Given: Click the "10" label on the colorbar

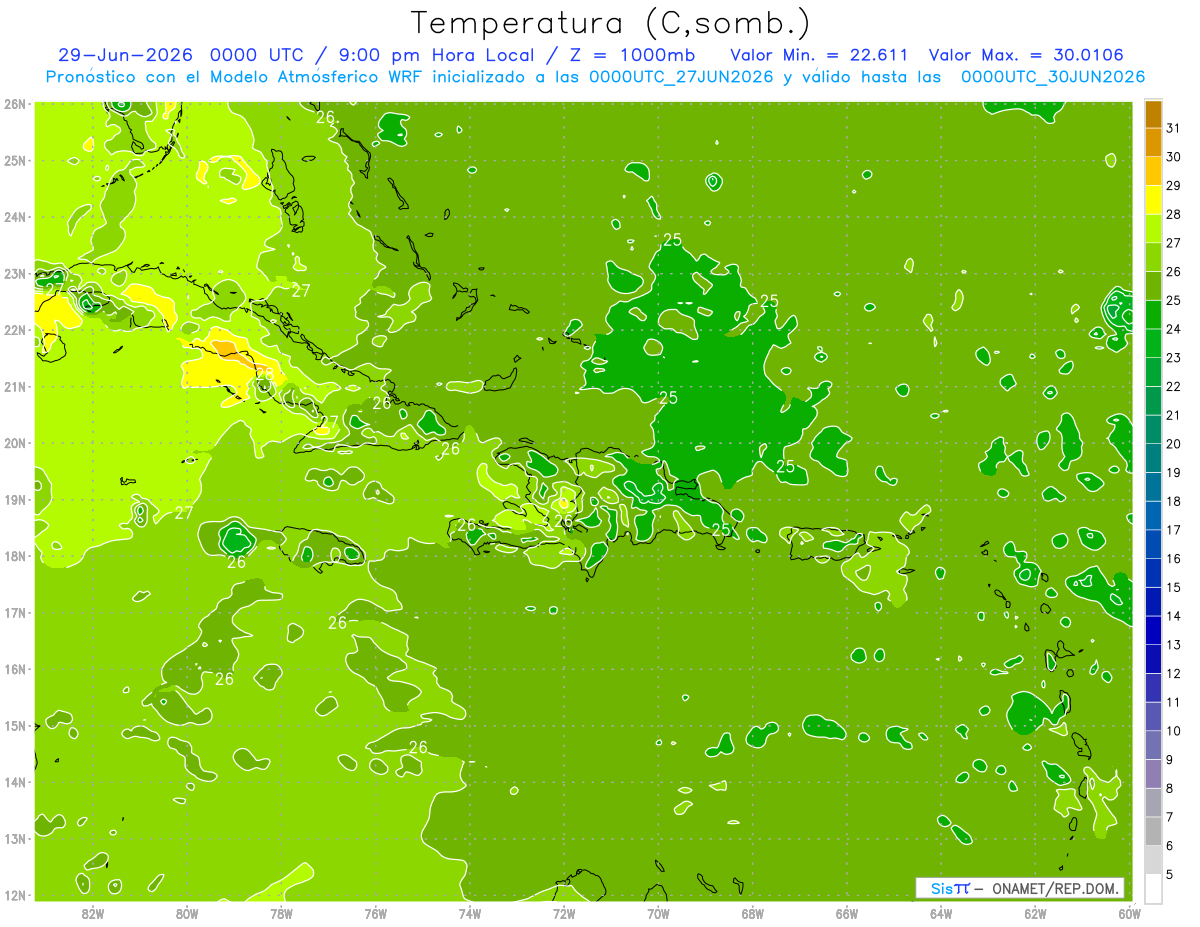Looking at the screenshot, I should tap(1174, 730).
